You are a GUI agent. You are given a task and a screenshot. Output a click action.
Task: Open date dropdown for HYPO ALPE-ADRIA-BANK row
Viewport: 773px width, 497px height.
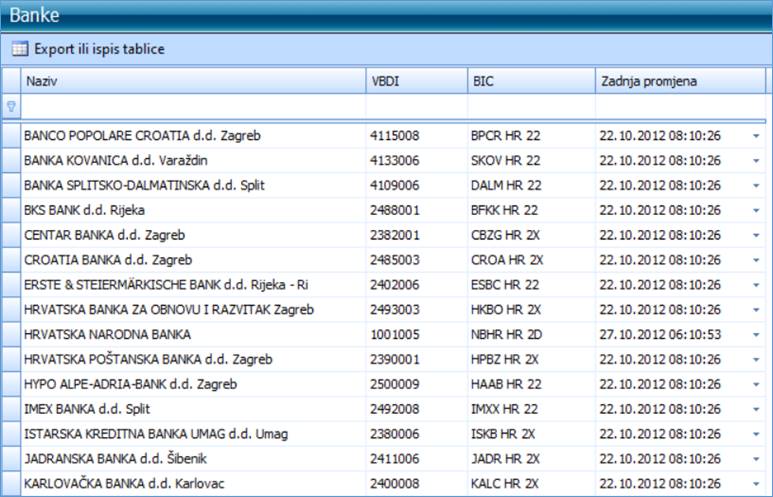[x=756, y=385]
